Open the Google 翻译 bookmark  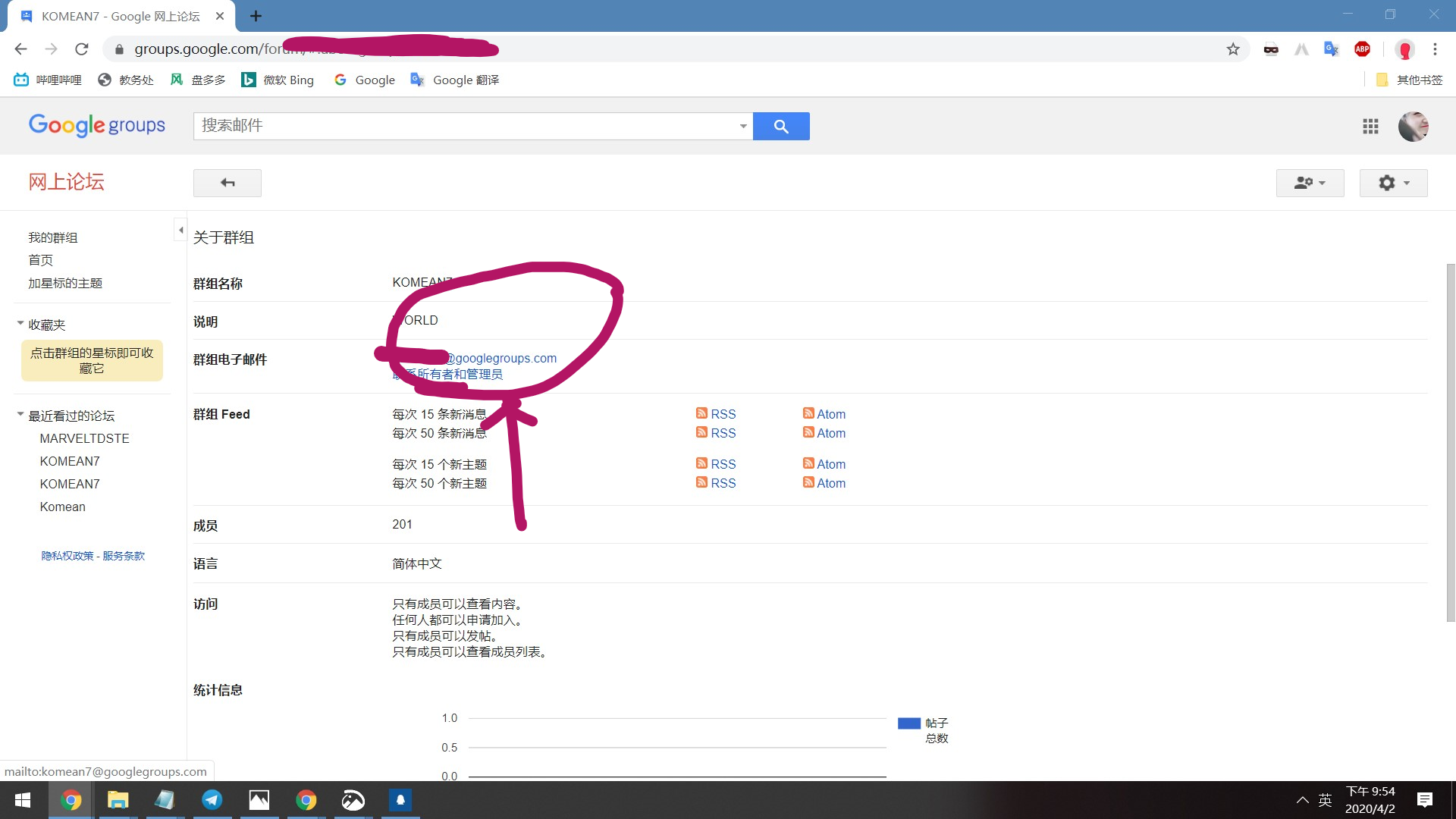pos(453,80)
